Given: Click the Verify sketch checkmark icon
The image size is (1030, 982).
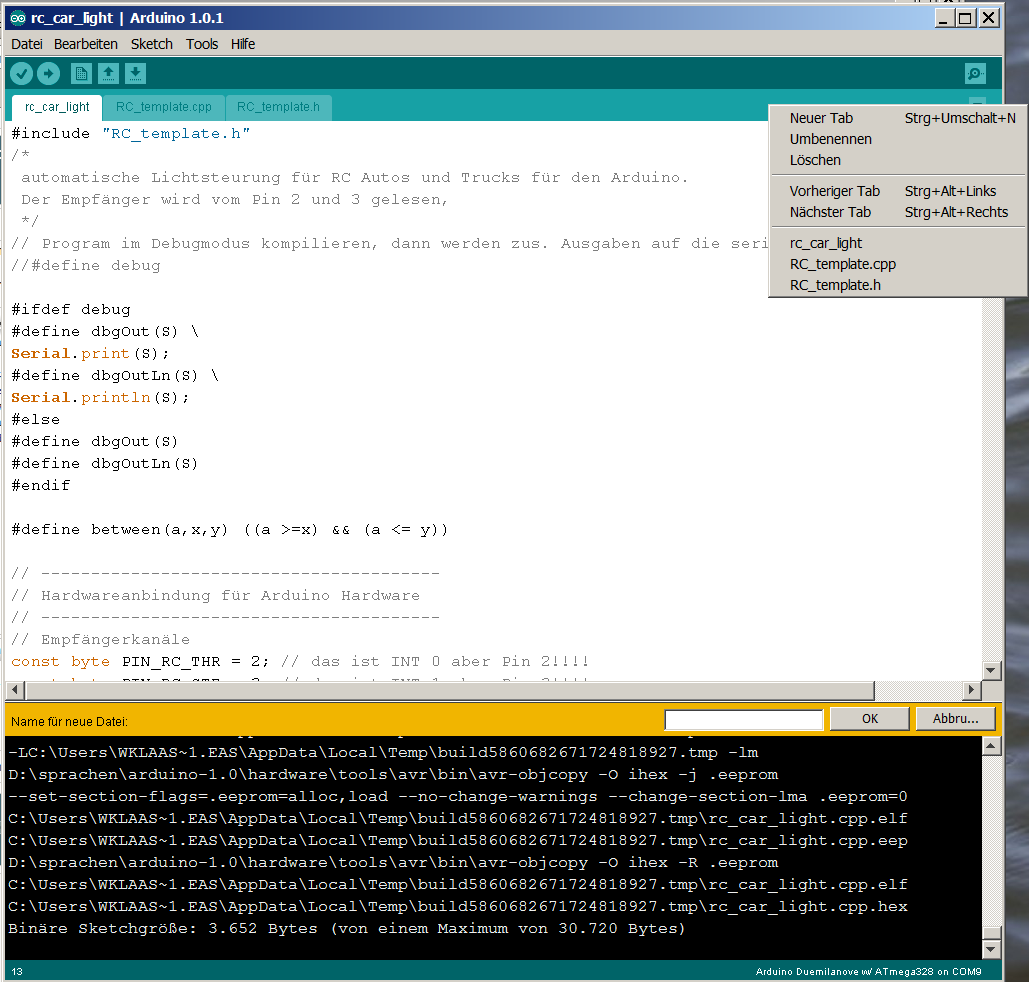Looking at the screenshot, I should tap(21, 73).
